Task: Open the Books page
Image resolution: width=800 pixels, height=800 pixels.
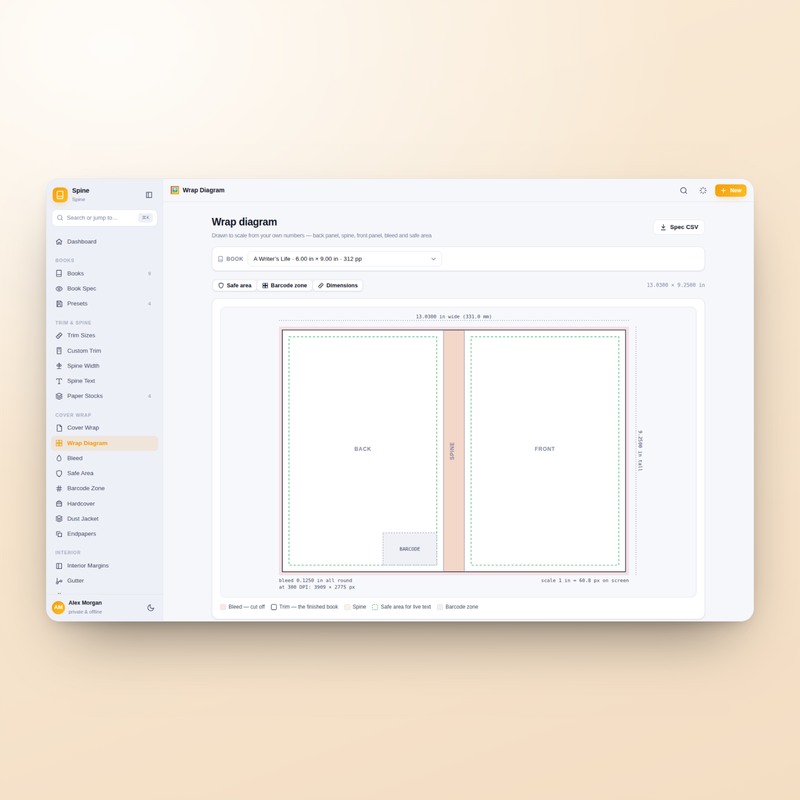Action: tap(105, 273)
